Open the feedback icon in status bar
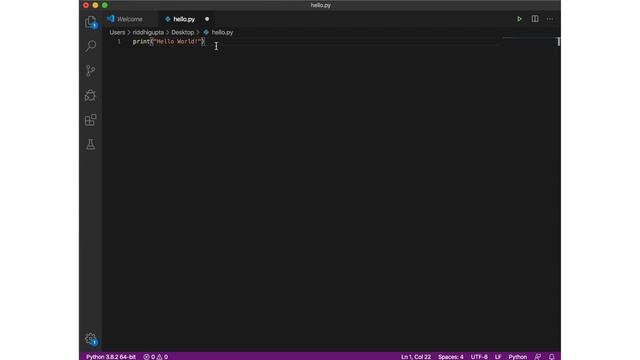This screenshot has width=640, height=360. [x=538, y=357]
